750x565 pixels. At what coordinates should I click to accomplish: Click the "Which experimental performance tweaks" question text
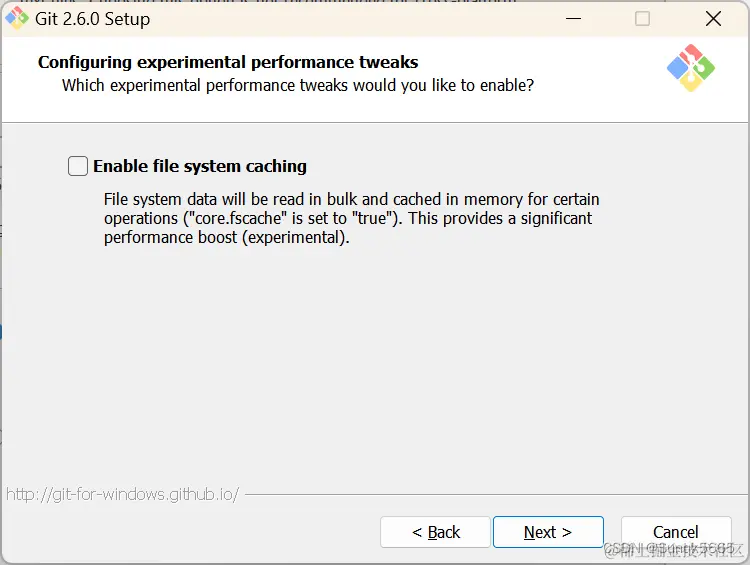[298, 86]
